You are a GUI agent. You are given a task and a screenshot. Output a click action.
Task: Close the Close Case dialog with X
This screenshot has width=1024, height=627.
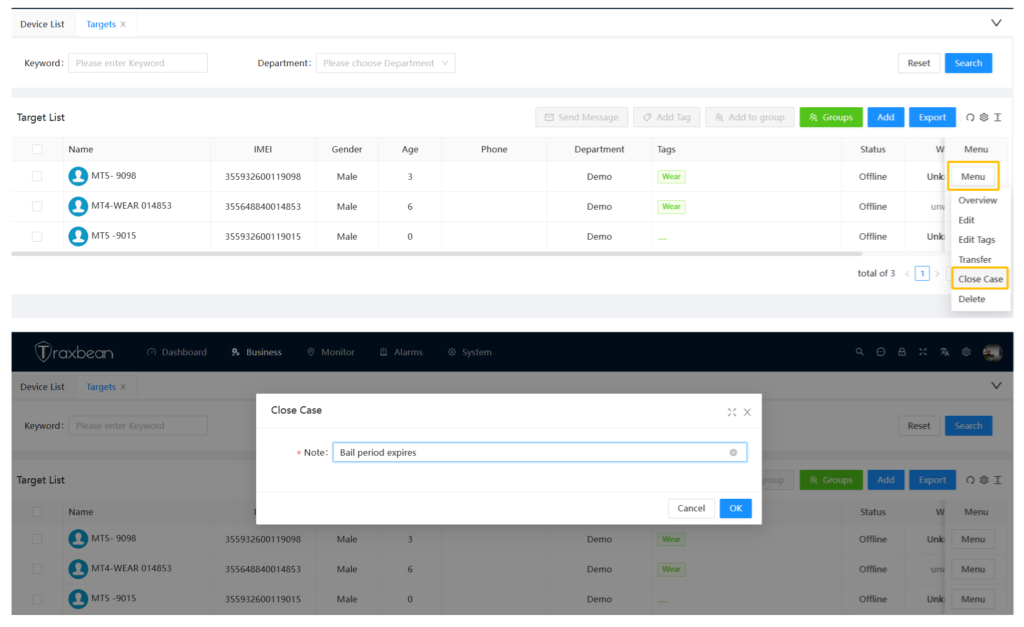(x=747, y=412)
